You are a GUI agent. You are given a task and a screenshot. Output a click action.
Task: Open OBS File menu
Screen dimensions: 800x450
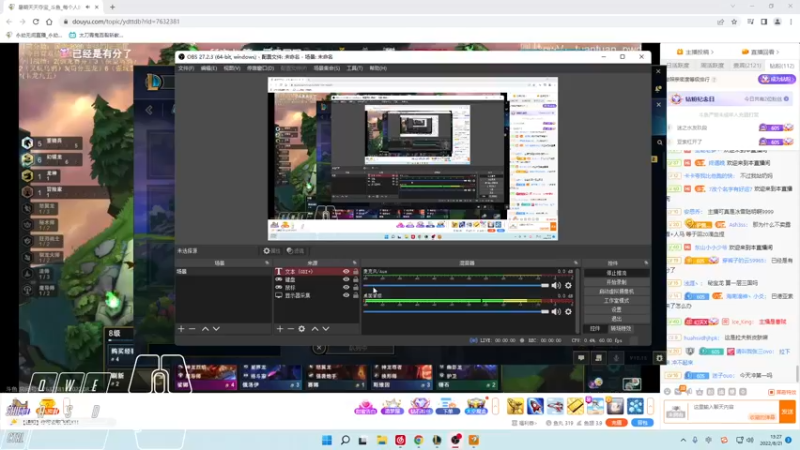coord(186,68)
